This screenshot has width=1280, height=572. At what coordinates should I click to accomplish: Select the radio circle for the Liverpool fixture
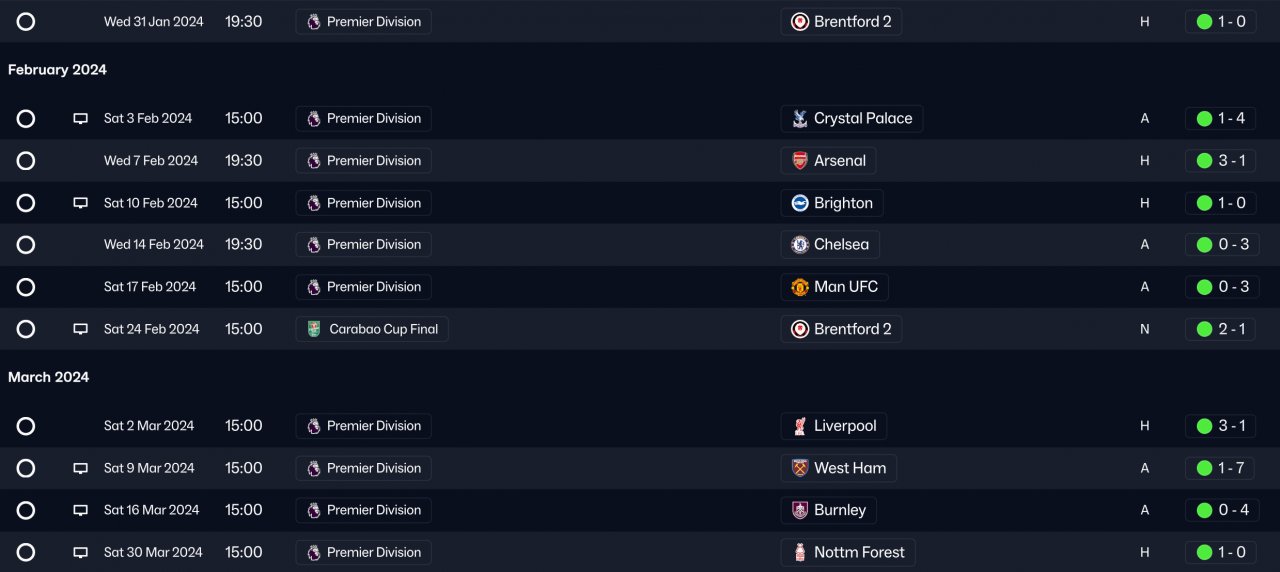point(26,426)
